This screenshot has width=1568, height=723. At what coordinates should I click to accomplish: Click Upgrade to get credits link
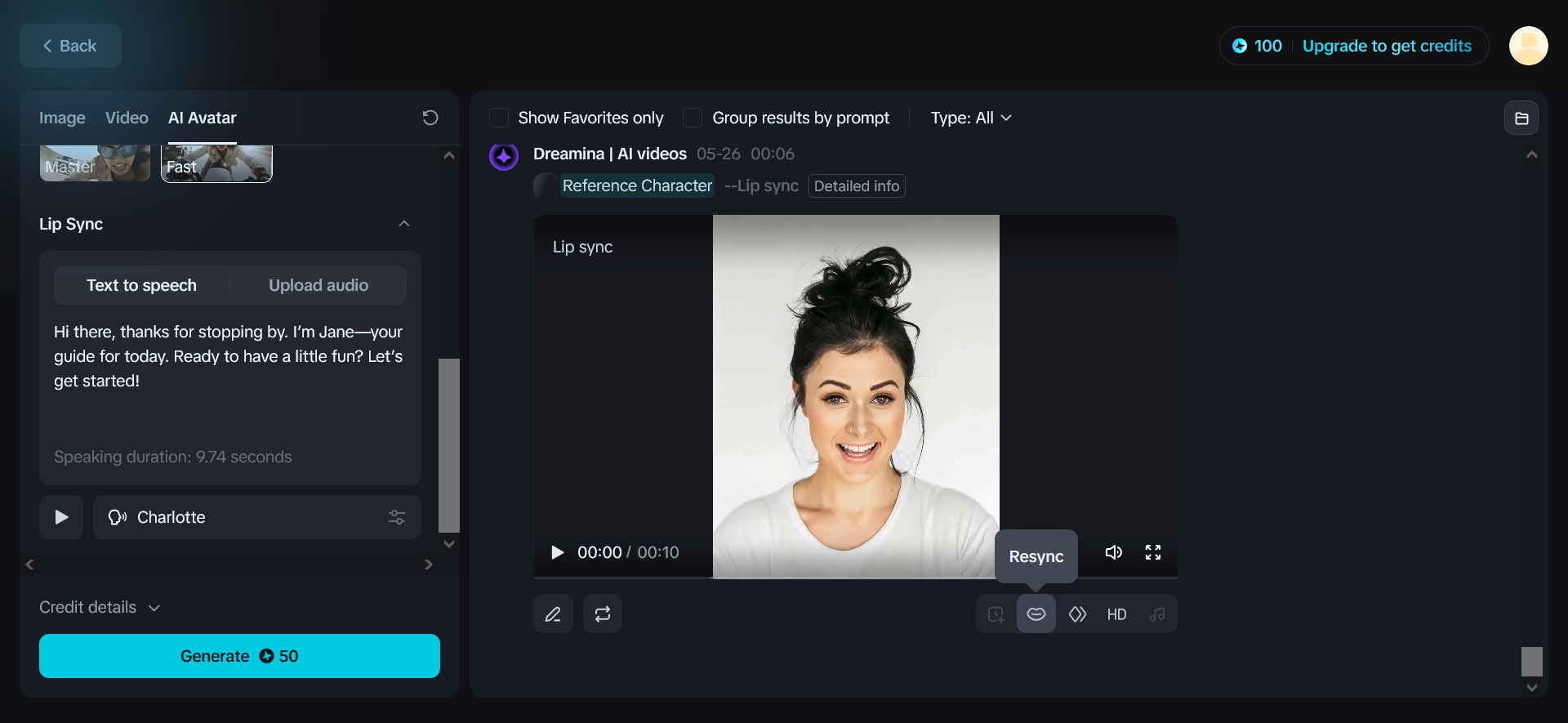click(1387, 46)
